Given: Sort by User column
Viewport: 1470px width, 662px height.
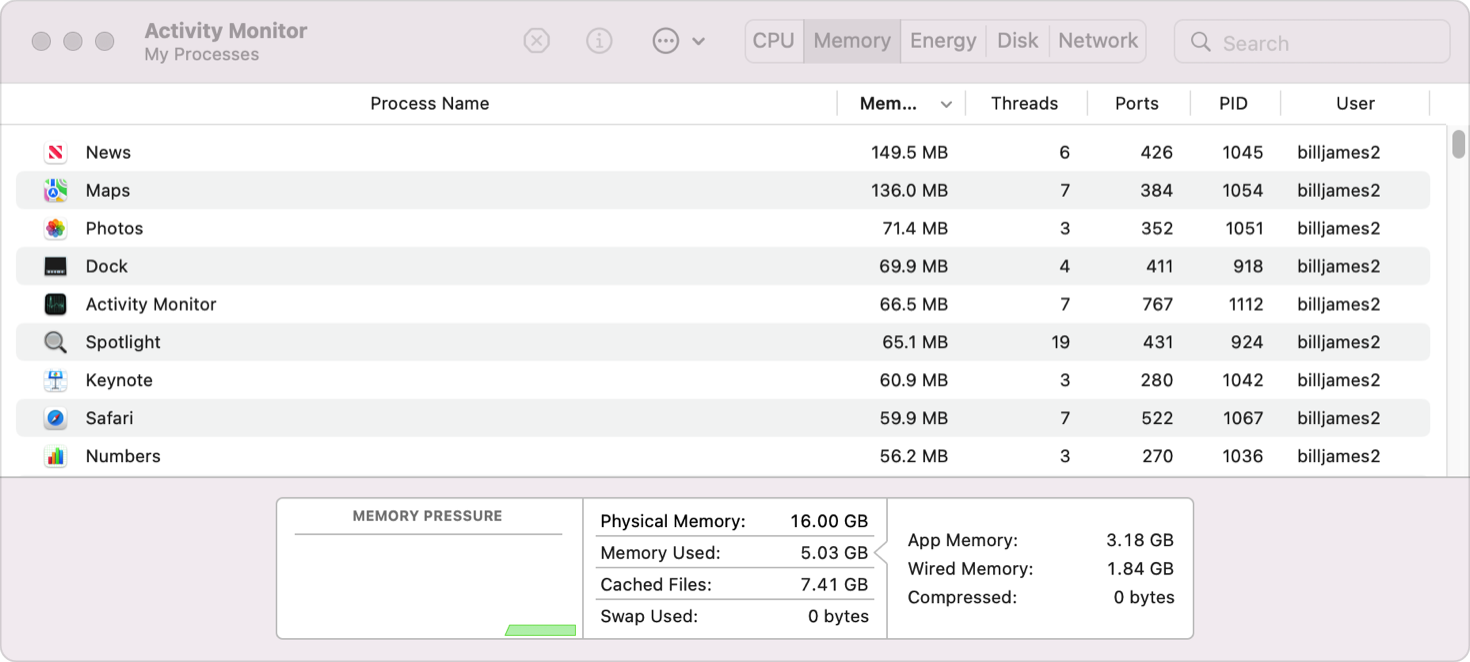Looking at the screenshot, I should pos(1355,103).
